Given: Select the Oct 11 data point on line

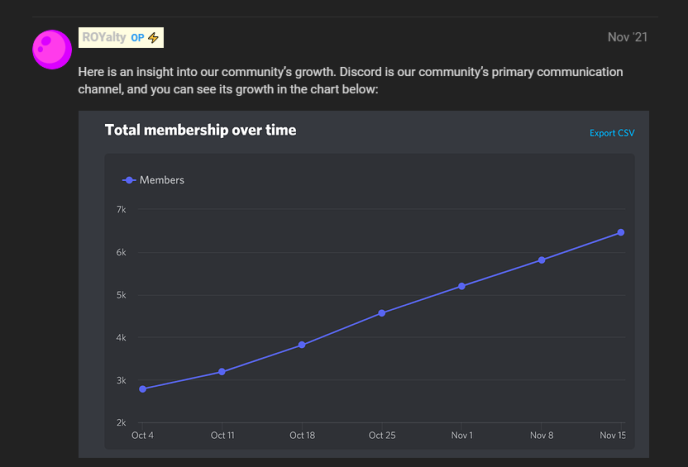Looking at the screenshot, I should click(222, 372).
